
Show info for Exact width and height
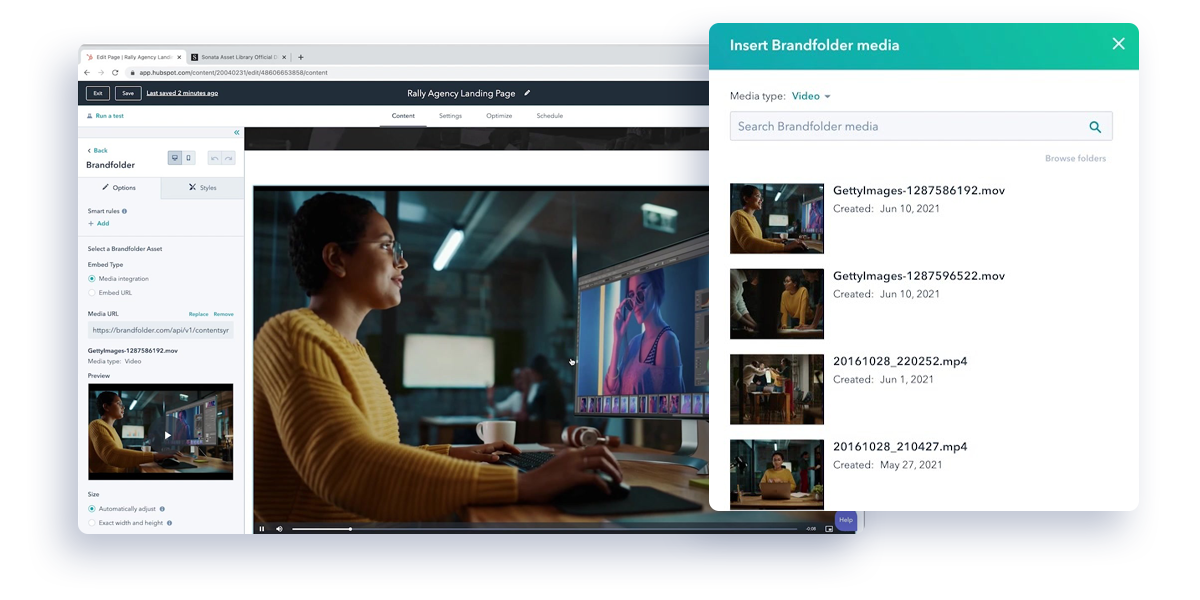pyautogui.click(x=169, y=523)
